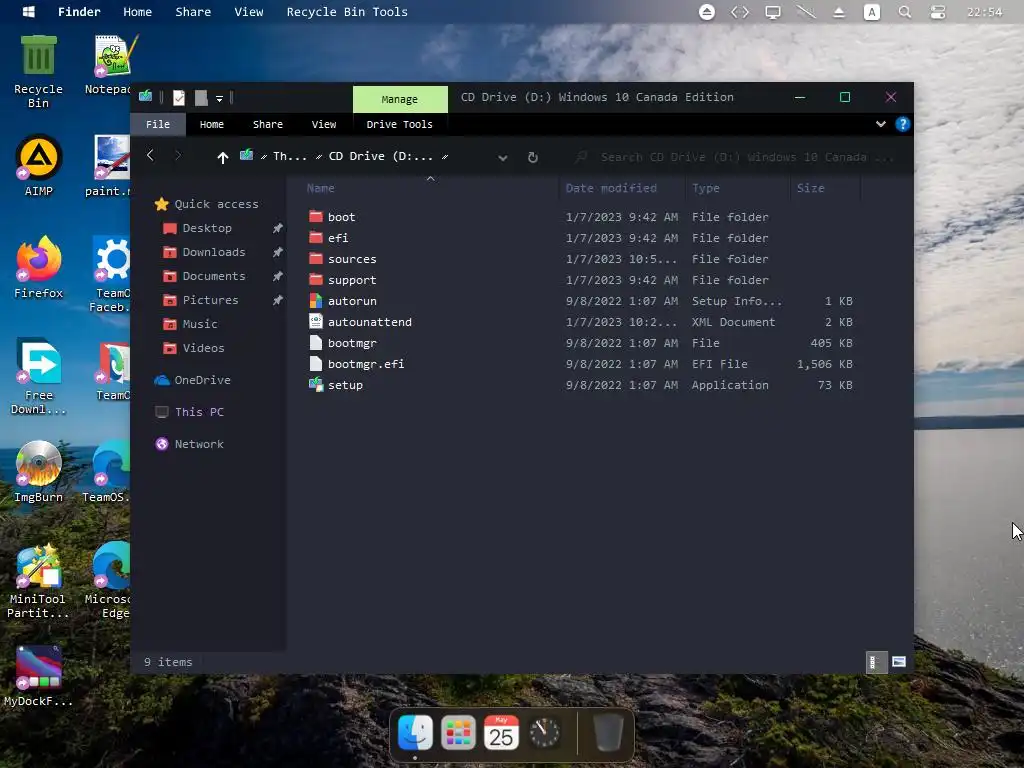The image size is (1024, 768).
Task: Switch to details view layout icon
Action: point(875,662)
